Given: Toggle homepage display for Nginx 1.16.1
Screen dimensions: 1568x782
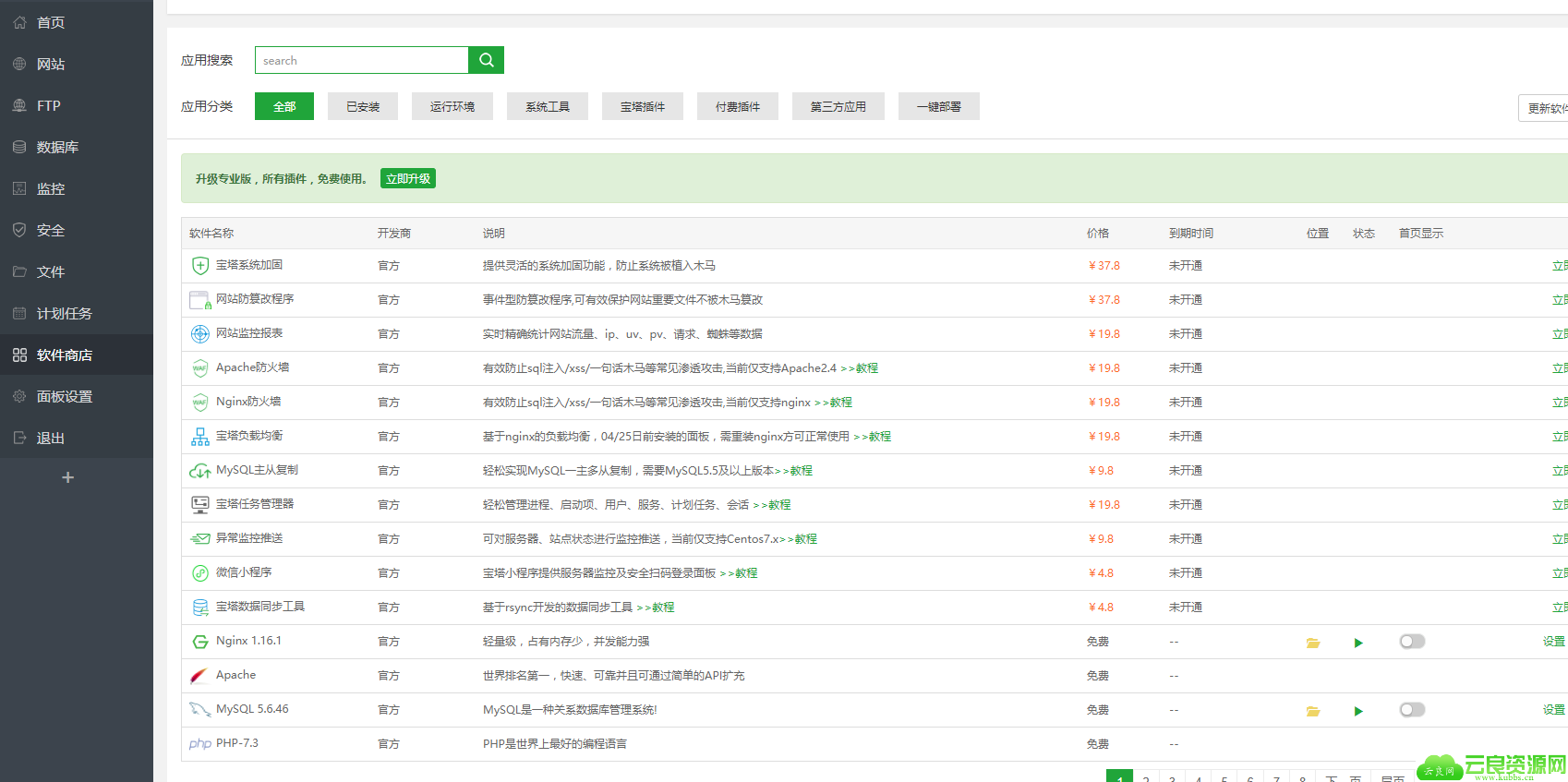Looking at the screenshot, I should pyautogui.click(x=1412, y=642).
